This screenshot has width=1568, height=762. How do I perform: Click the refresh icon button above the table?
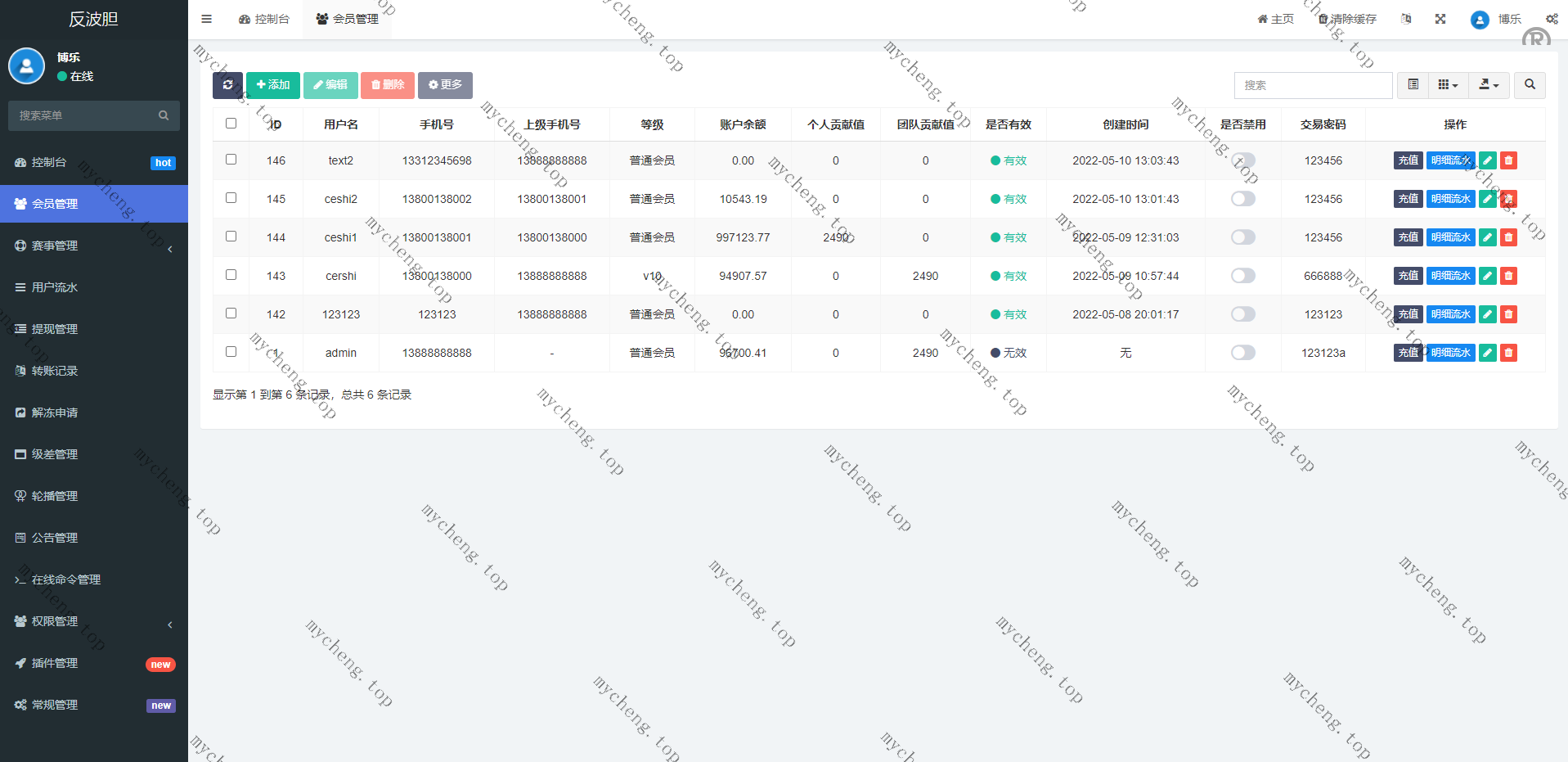(x=227, y=85)
